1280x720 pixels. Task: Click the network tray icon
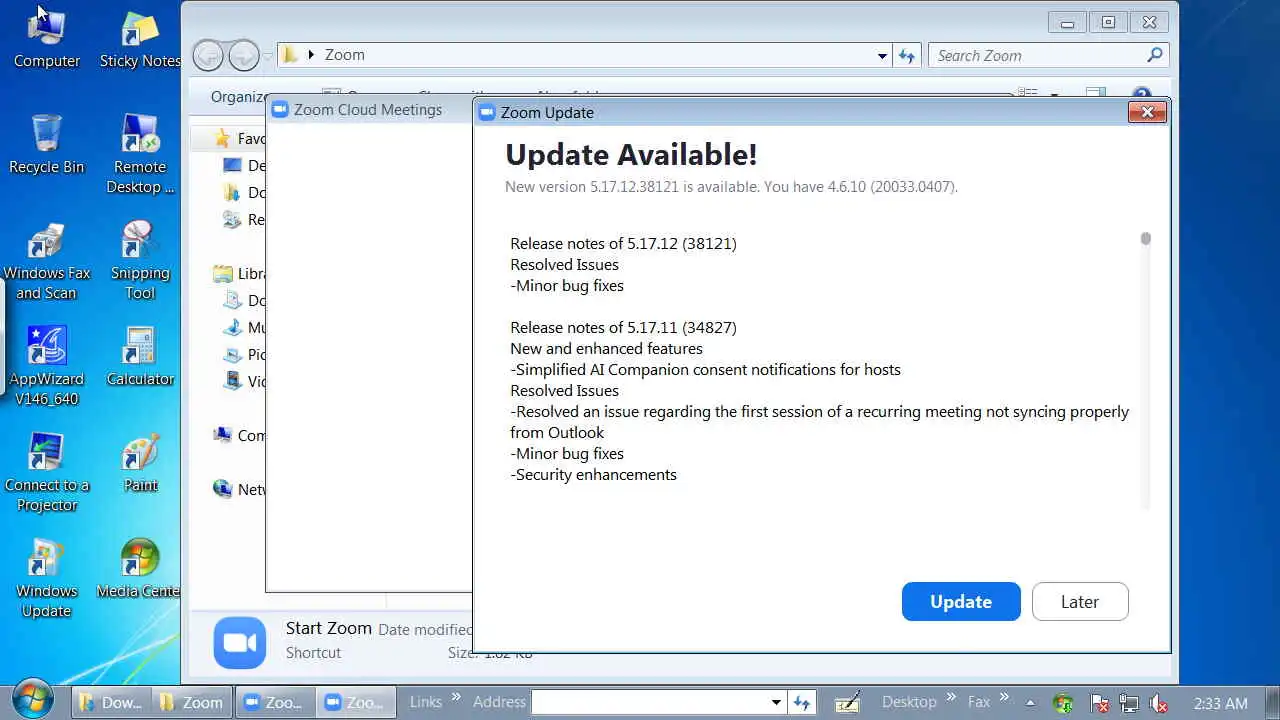1129,703
